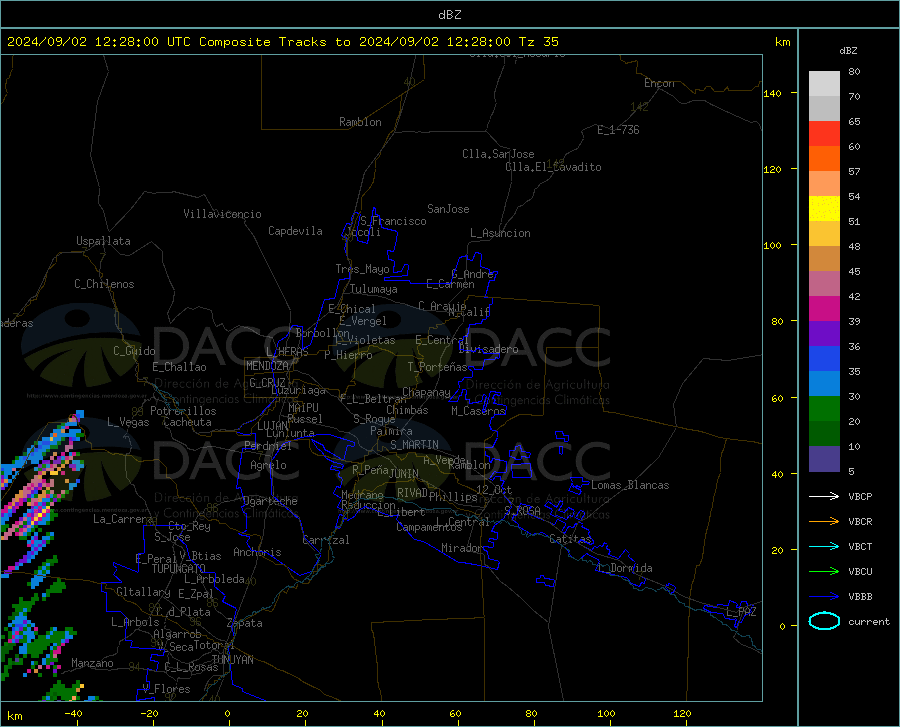Image resolution: width=900 pixels, height=727 pixels.
Task: Click the Encon map label
Action: [x=659, y=83]
